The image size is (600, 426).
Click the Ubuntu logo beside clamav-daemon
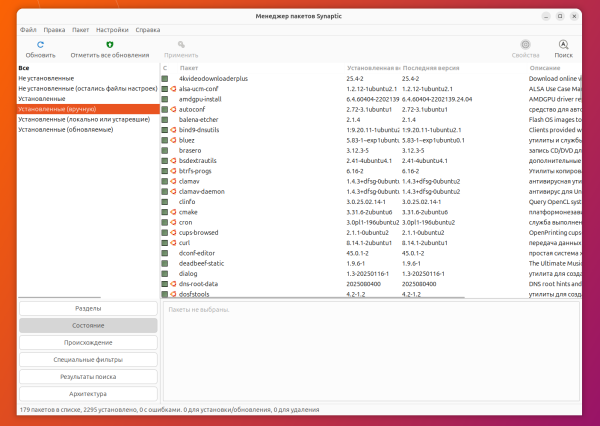[x=173, y=191]
